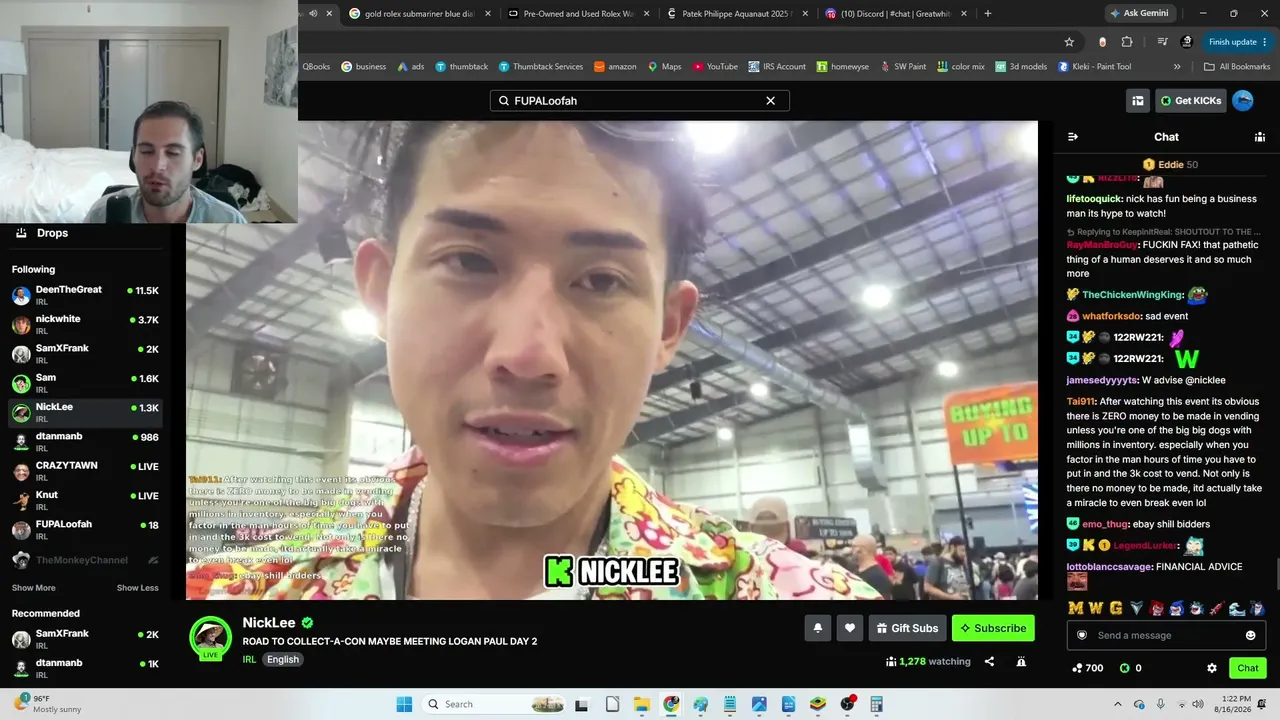Screen dimensions: 1280x720
Task: Open the Windows Start menu
Action: point(404,704)
